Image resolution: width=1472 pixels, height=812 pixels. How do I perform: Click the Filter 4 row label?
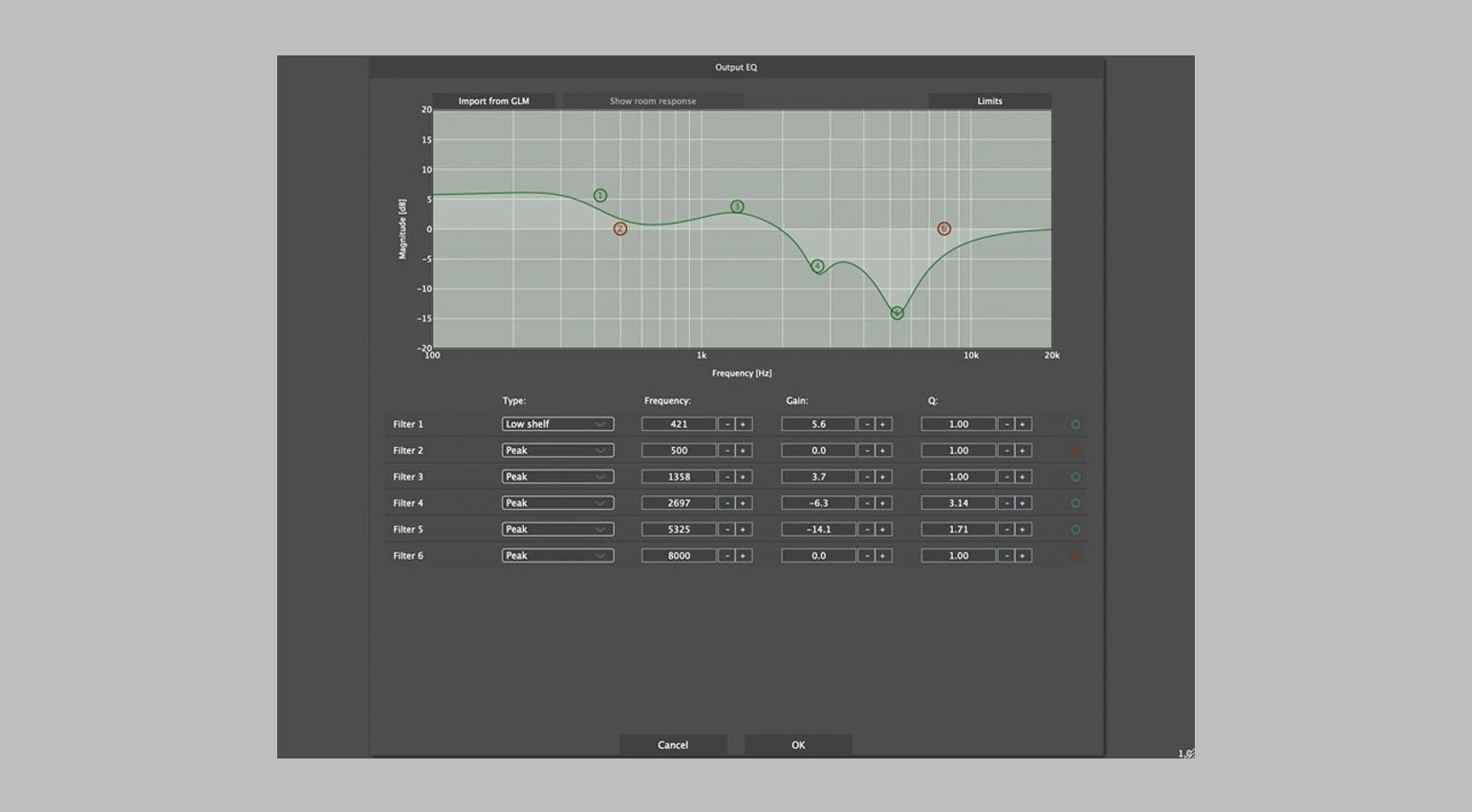(408, 502)
